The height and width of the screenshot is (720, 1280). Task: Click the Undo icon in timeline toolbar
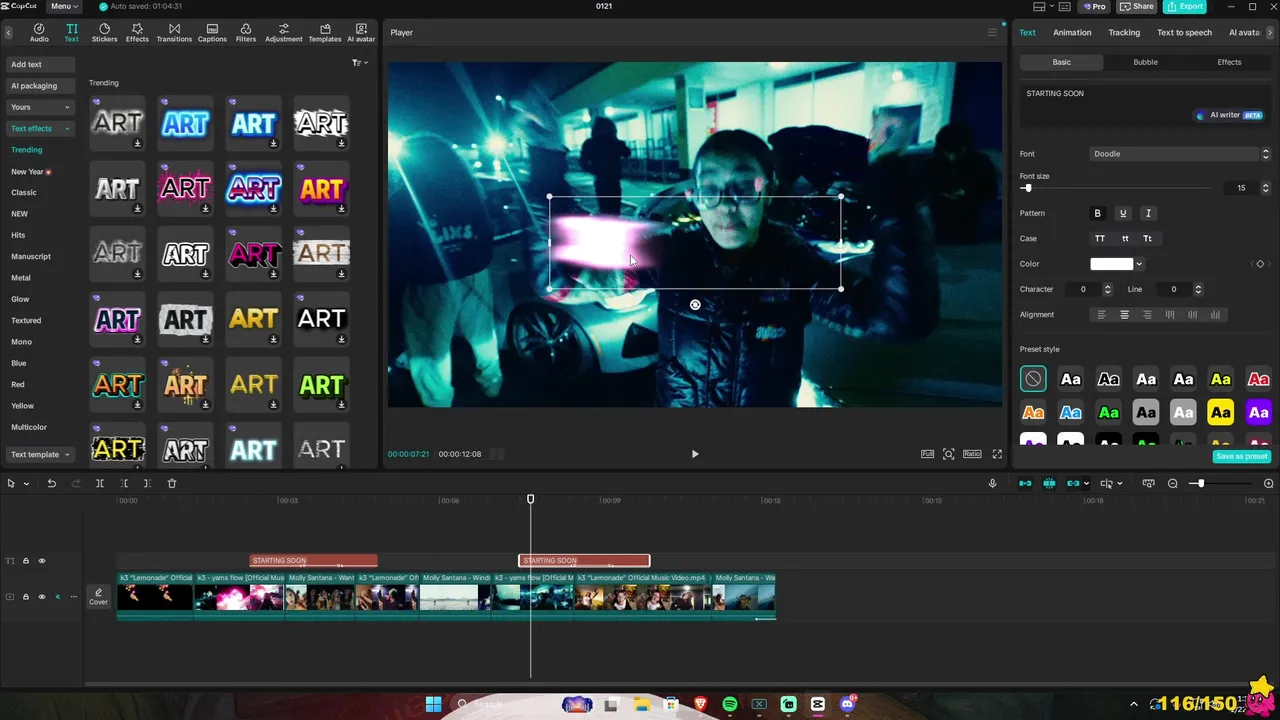click(52, 483)
